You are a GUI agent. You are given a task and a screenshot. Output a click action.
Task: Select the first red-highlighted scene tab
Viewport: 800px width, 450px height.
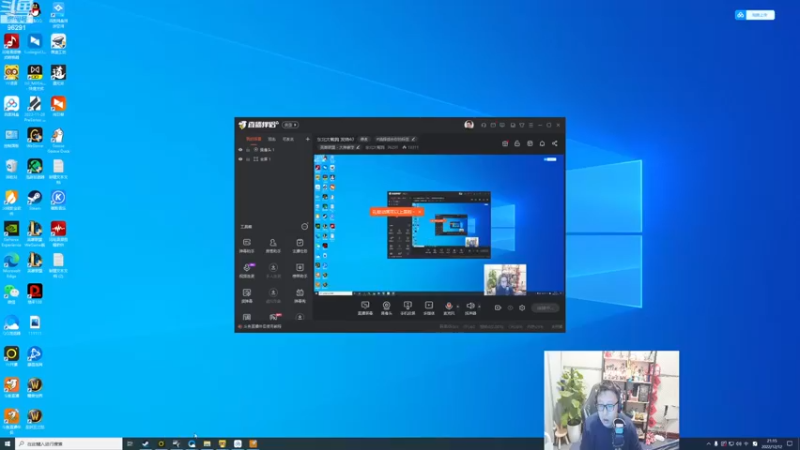(254, 139)
